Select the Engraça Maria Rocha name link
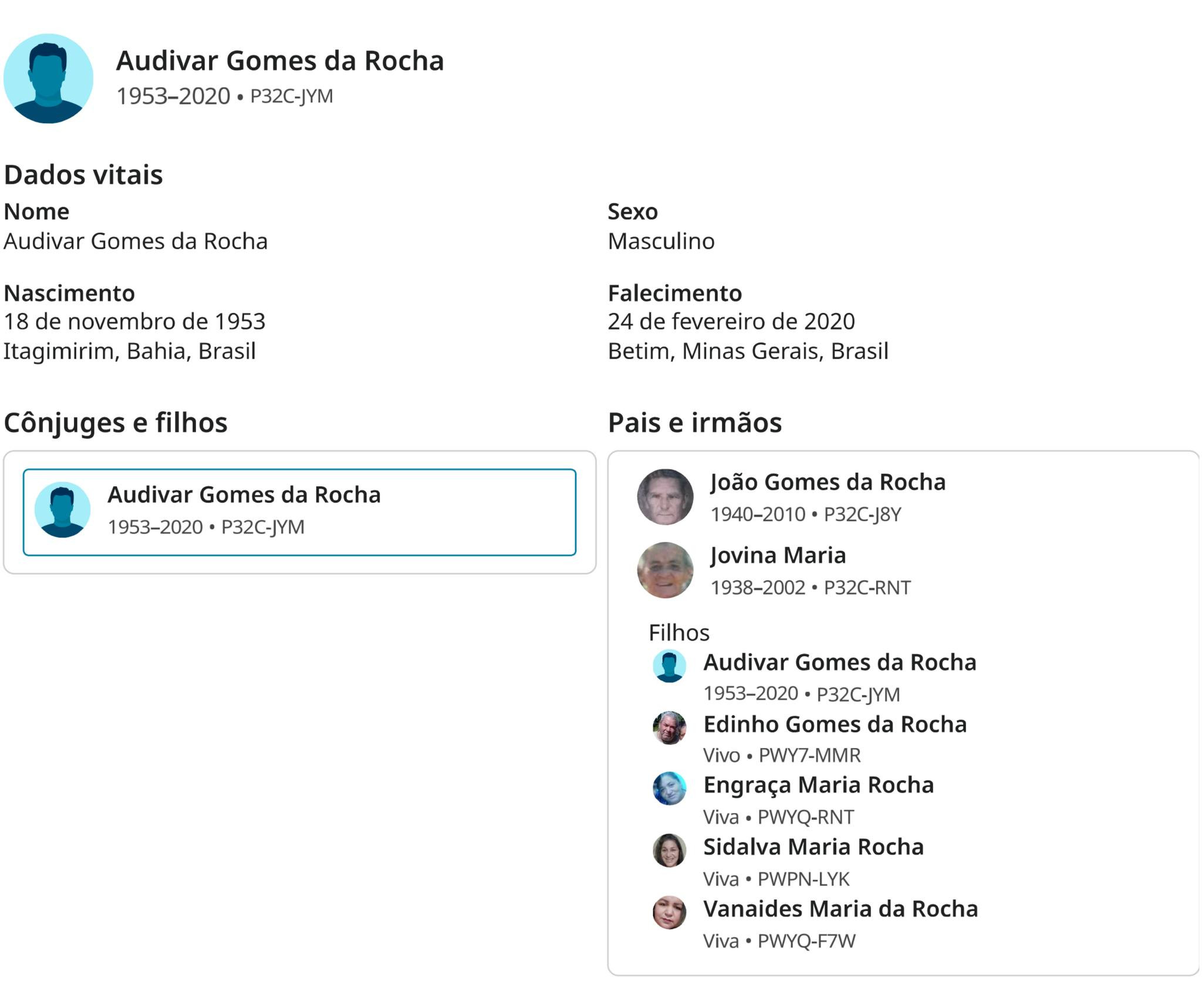This screenshot has height=1008, width=1202. 818,785
